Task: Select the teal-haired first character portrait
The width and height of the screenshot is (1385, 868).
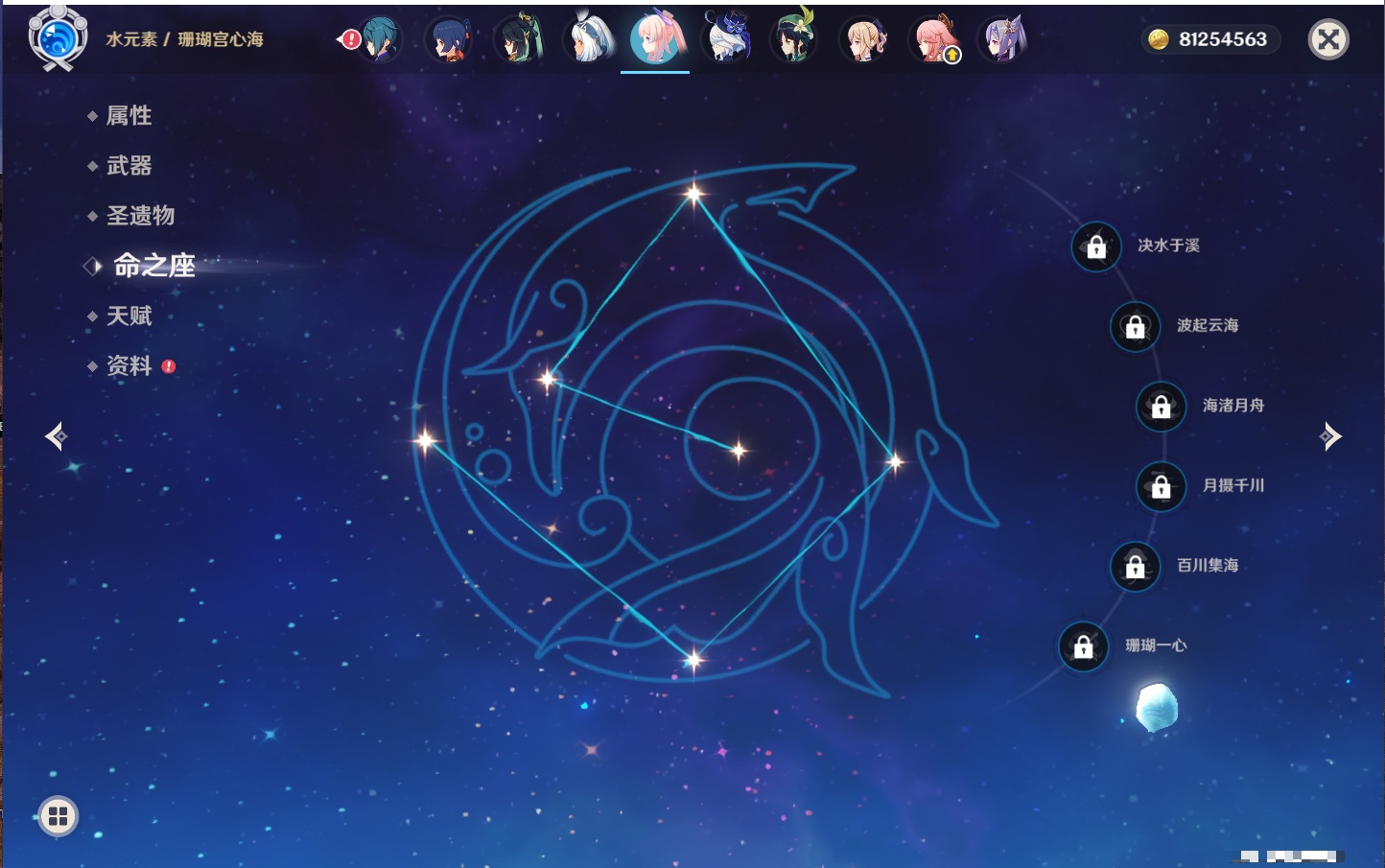Action: point(380,39)
